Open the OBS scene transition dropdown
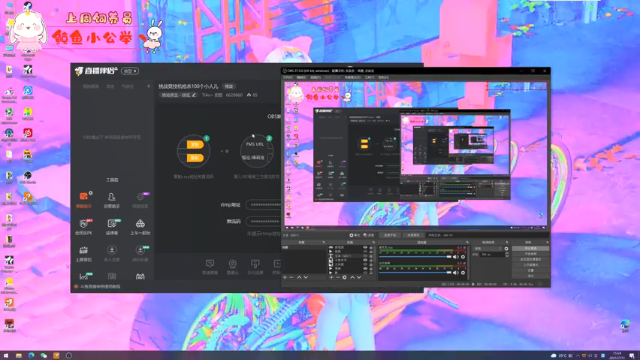Image resolution: width=640 pixels, height=360 pixels. tap(489, 249)
